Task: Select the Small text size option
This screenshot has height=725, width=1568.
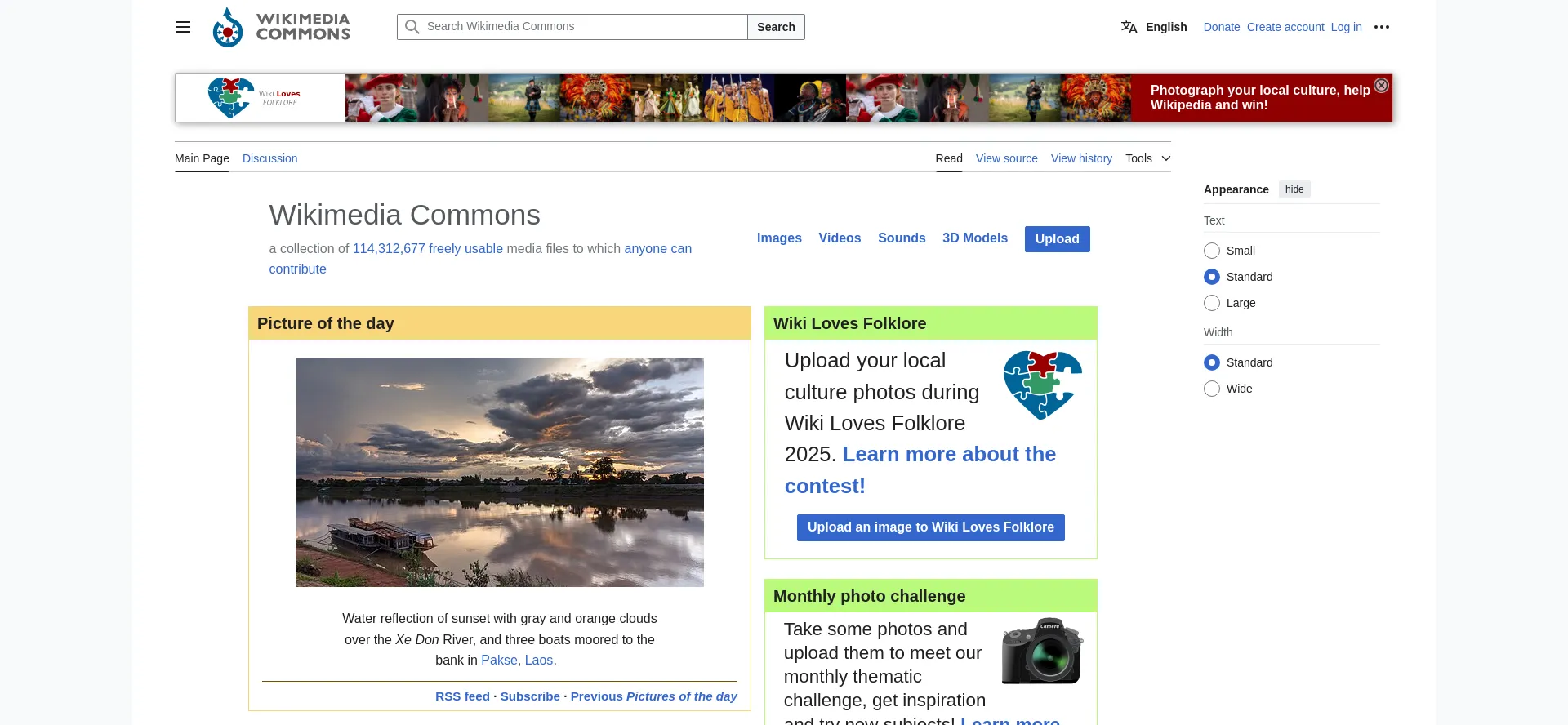Action: 1212,251
